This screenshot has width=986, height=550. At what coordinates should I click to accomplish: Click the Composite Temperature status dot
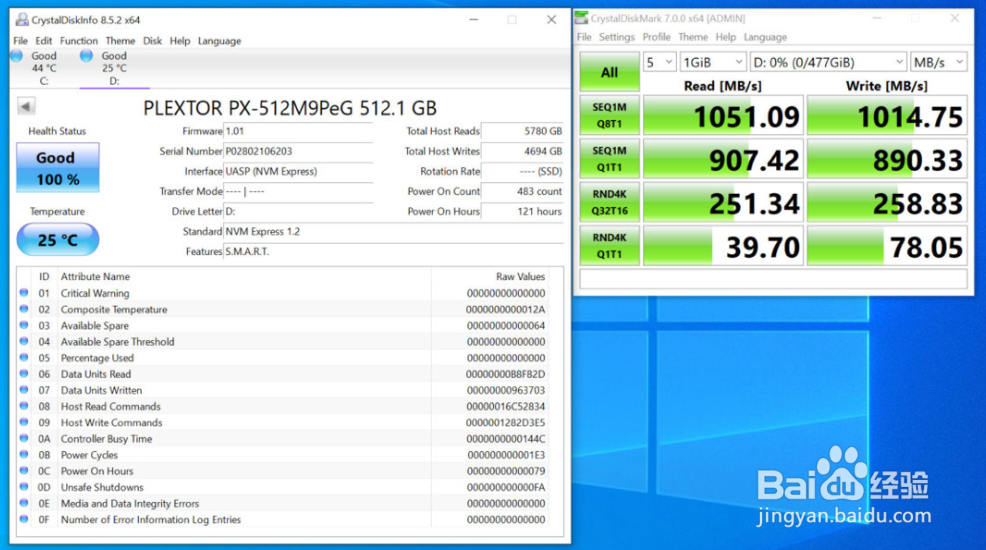tap(24, 309)
